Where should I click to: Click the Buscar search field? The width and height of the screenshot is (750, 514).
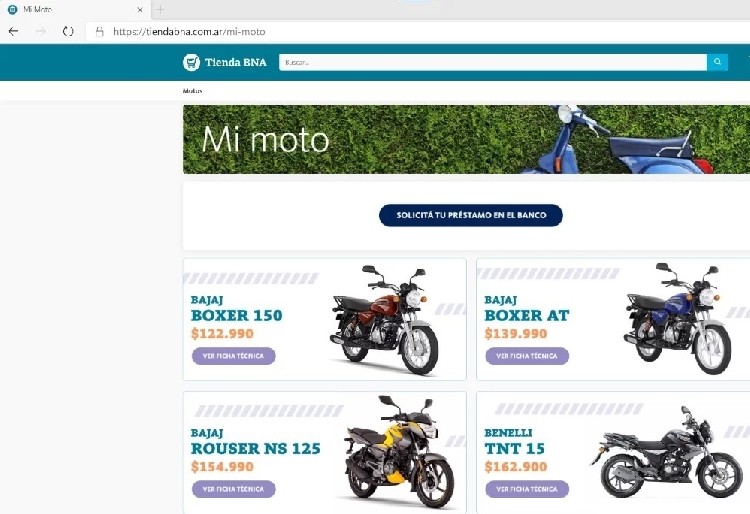click(x=493, y=62)
